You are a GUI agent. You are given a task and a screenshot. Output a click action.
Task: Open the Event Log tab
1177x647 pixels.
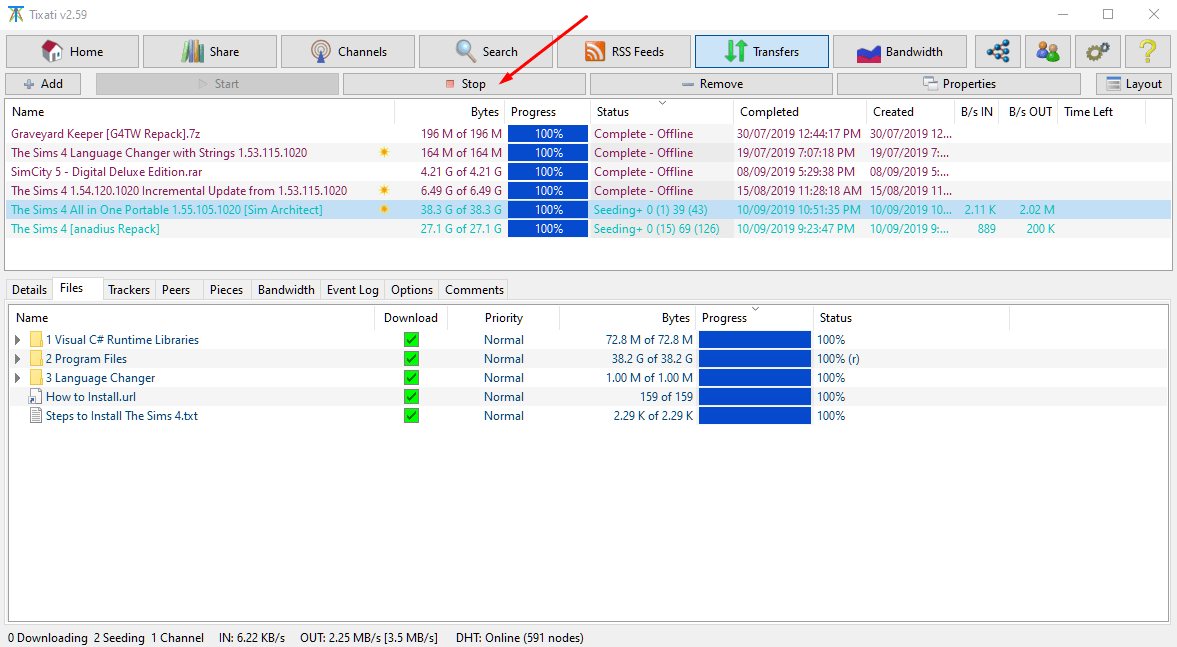pyautogui.click(x=353, y=290)
